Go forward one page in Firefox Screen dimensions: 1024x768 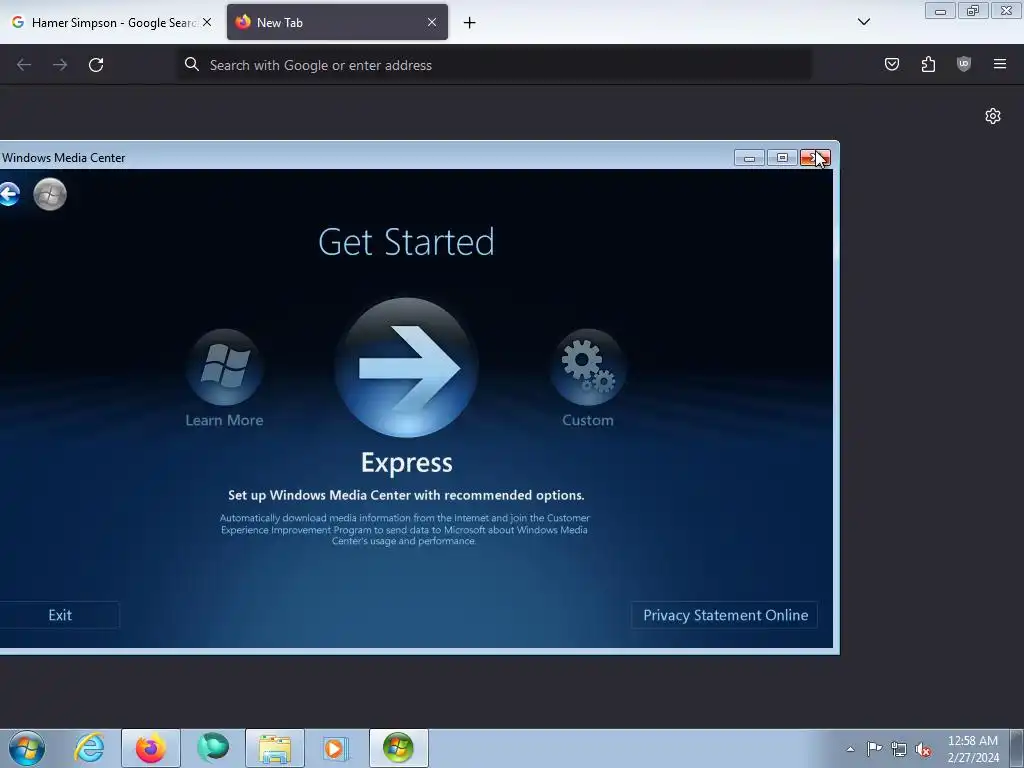click(x=60, y=65)
